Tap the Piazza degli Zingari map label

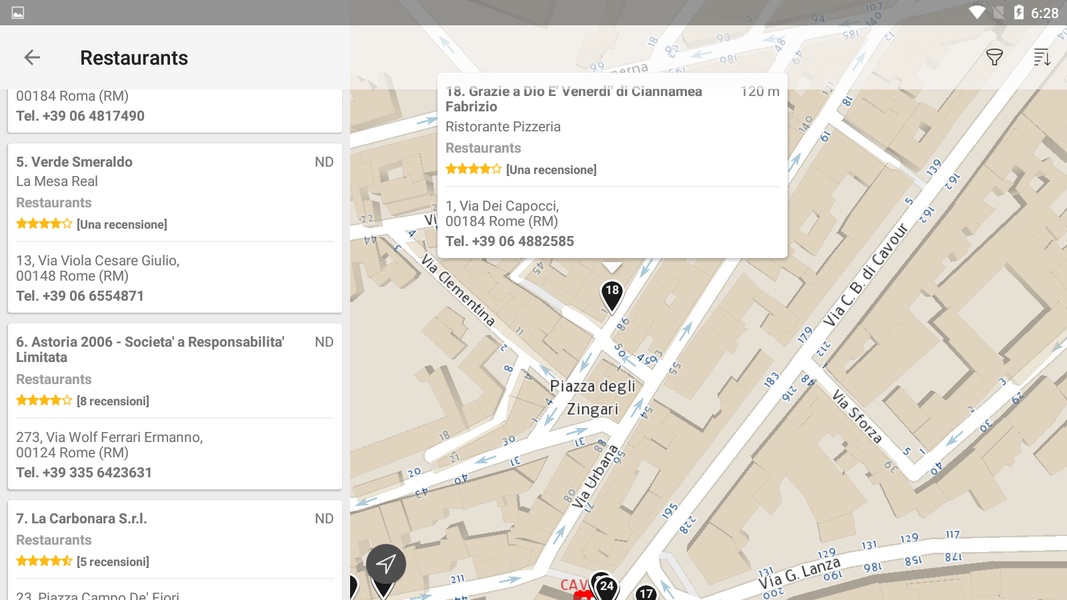593,398
